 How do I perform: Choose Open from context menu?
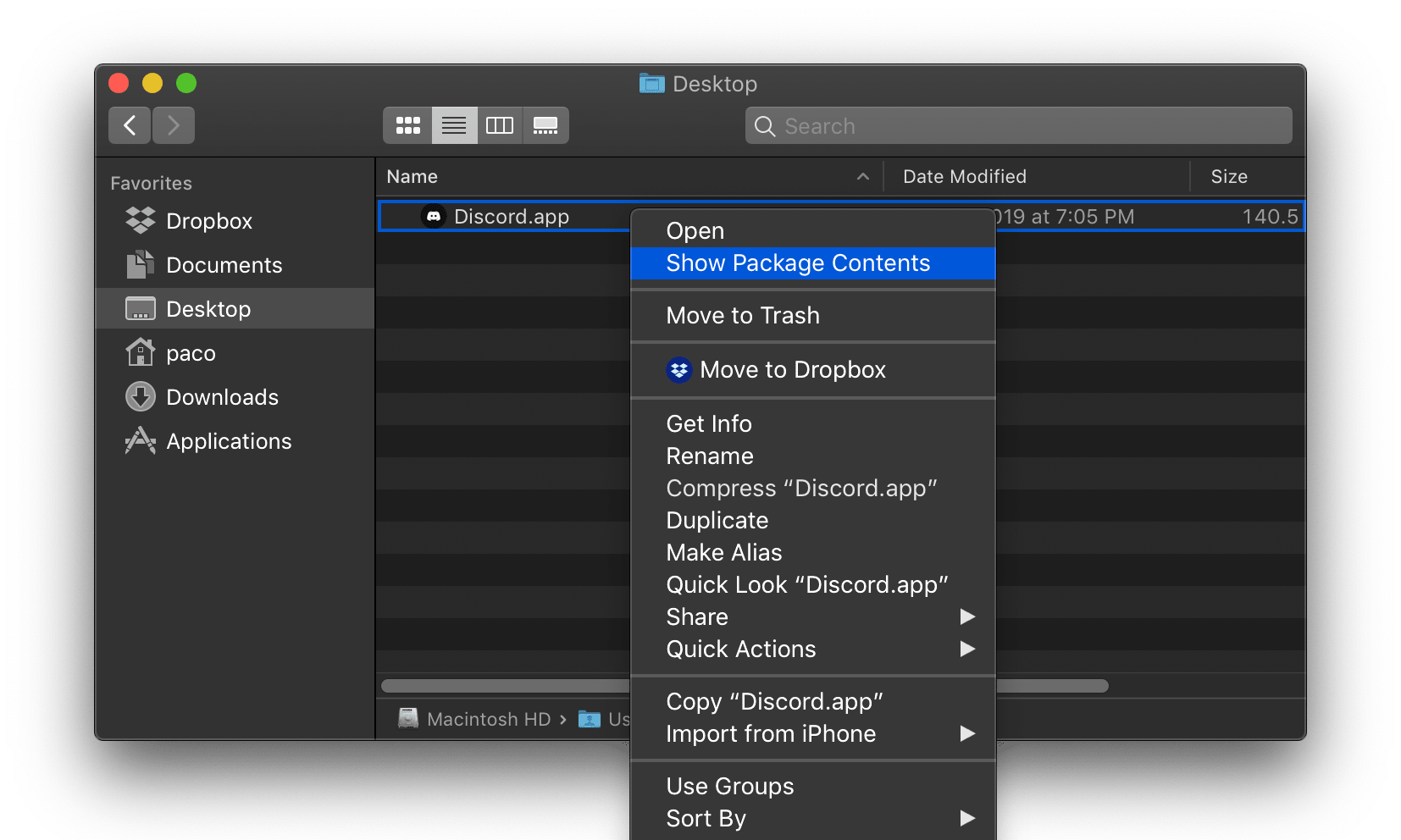813,230
